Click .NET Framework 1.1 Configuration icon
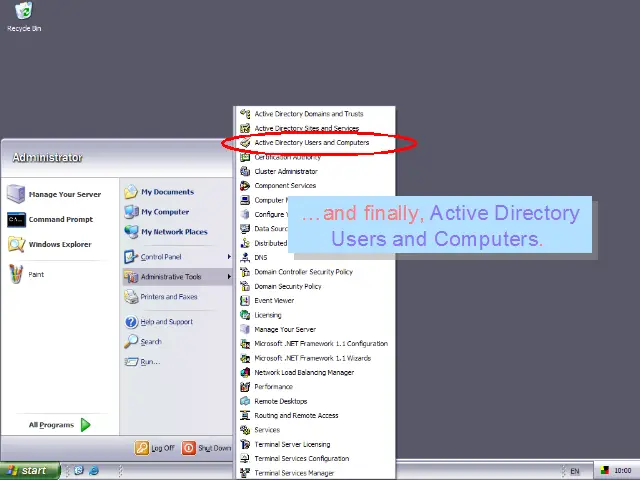 [x=245, y=344]
